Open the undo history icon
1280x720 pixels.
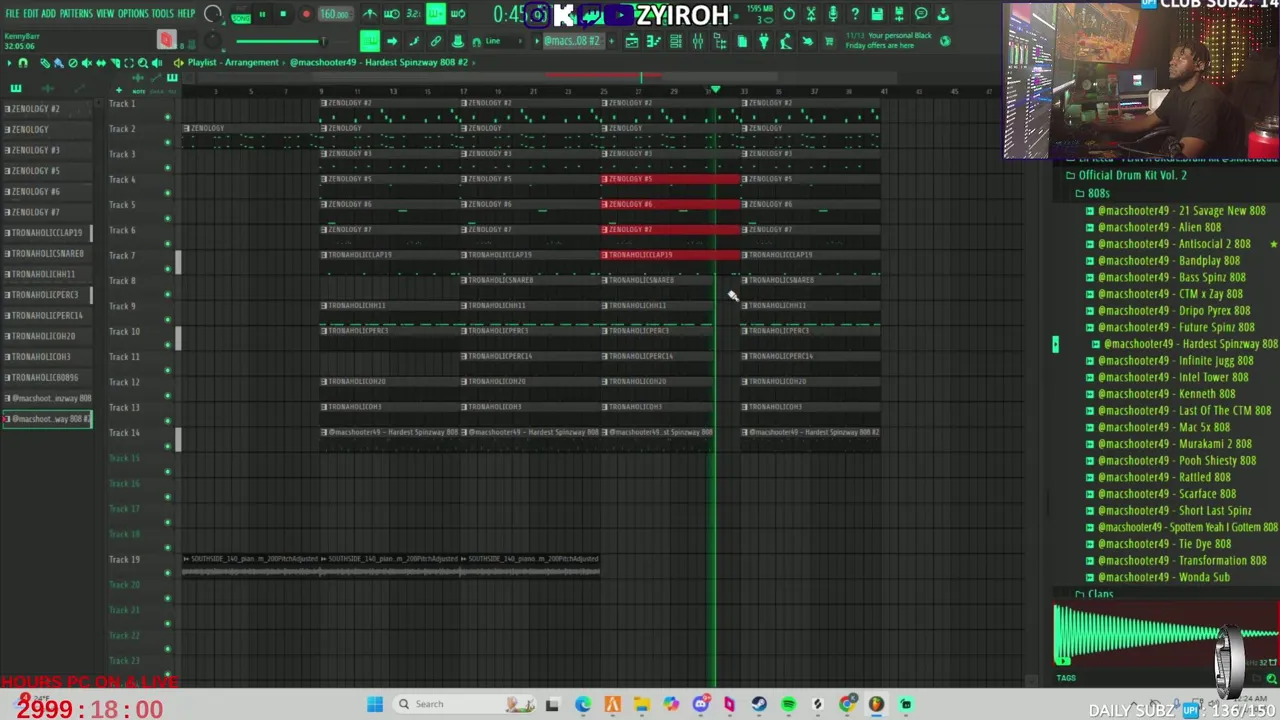point(789,14)
